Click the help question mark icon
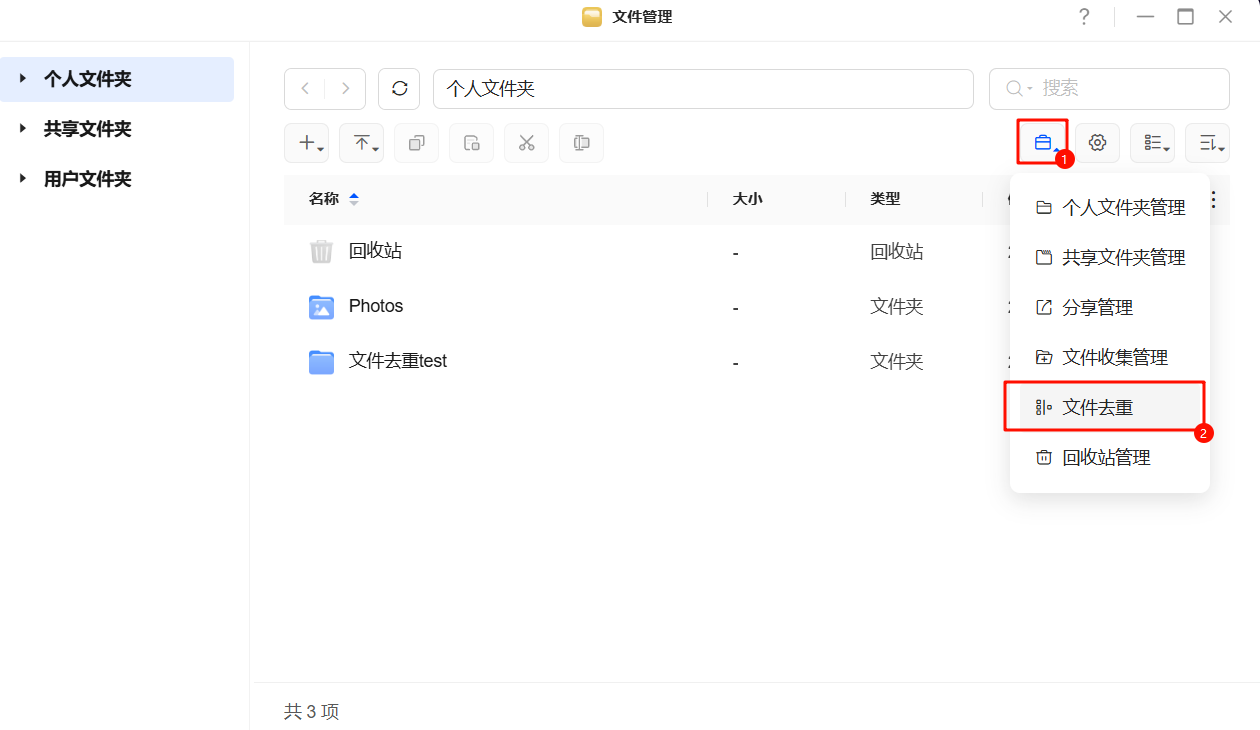 (1084, 17)
